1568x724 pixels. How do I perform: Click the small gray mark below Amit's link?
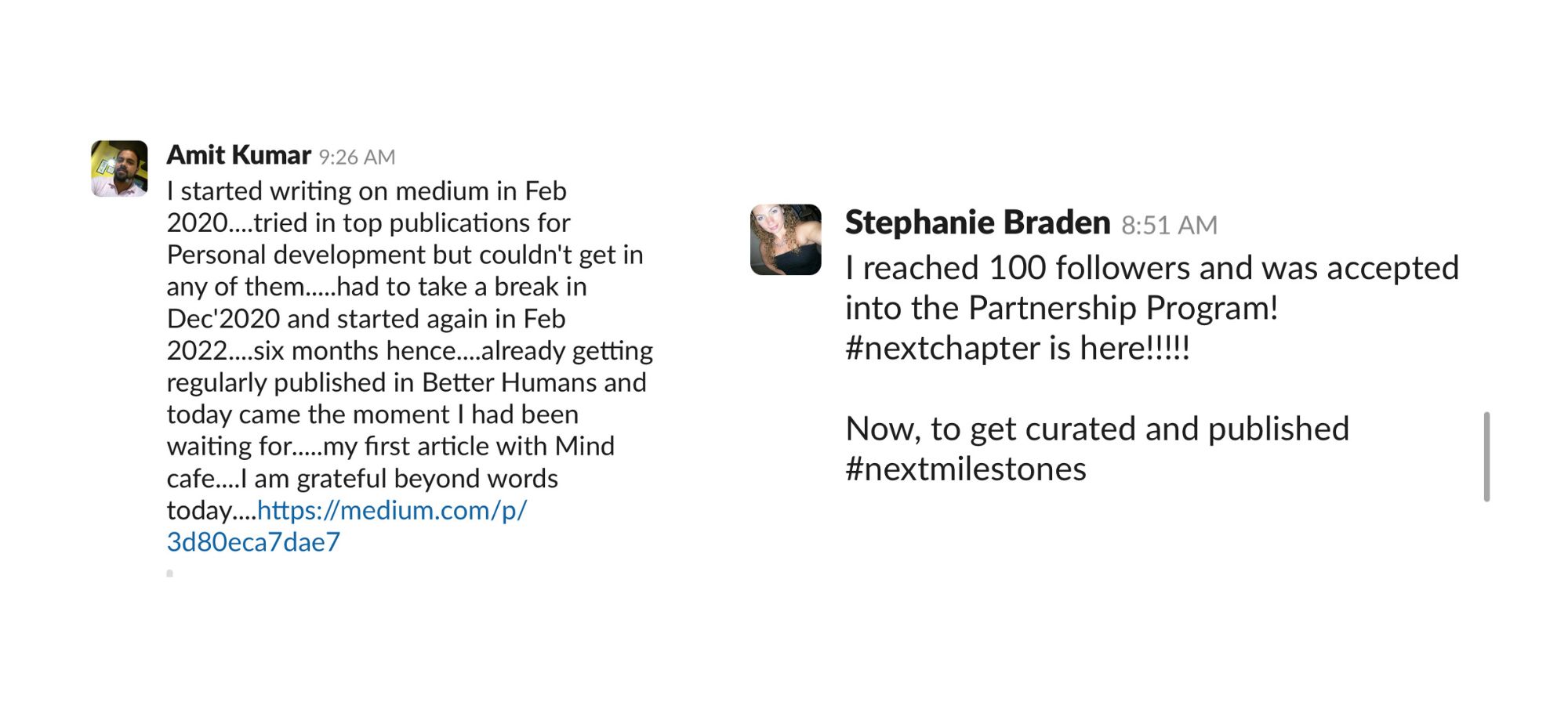(169, 574)
